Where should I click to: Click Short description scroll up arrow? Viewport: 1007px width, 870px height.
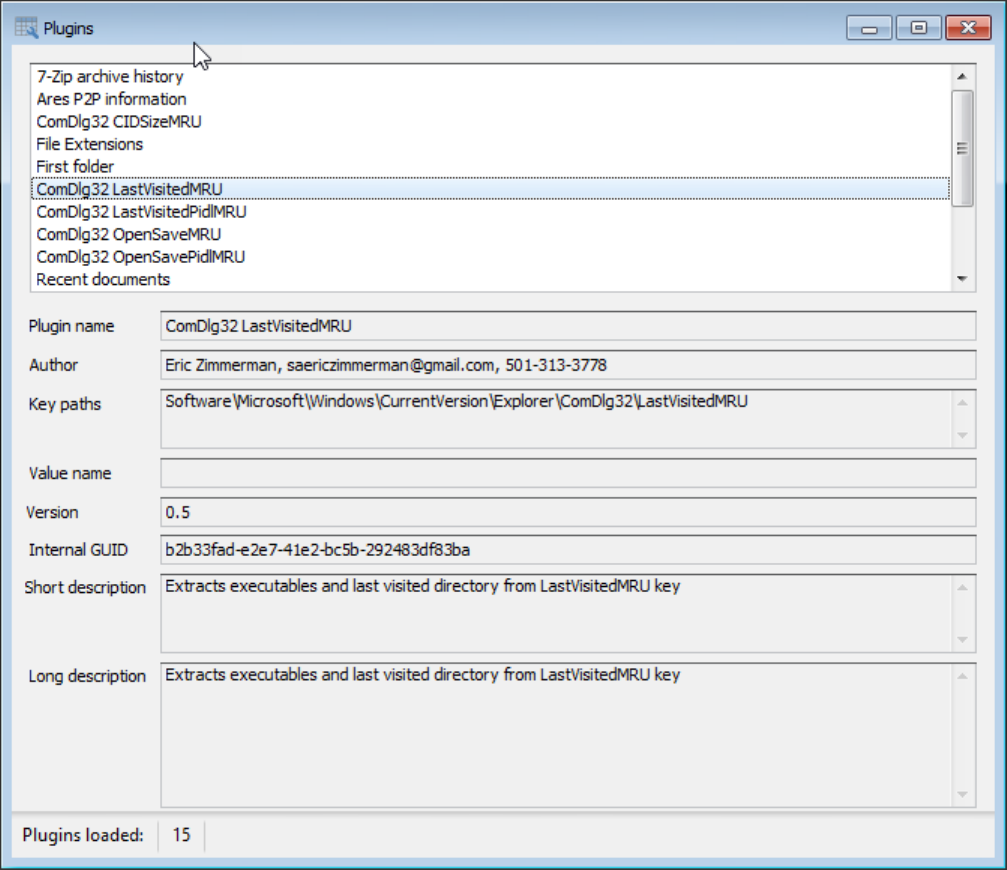coord(962,587)
